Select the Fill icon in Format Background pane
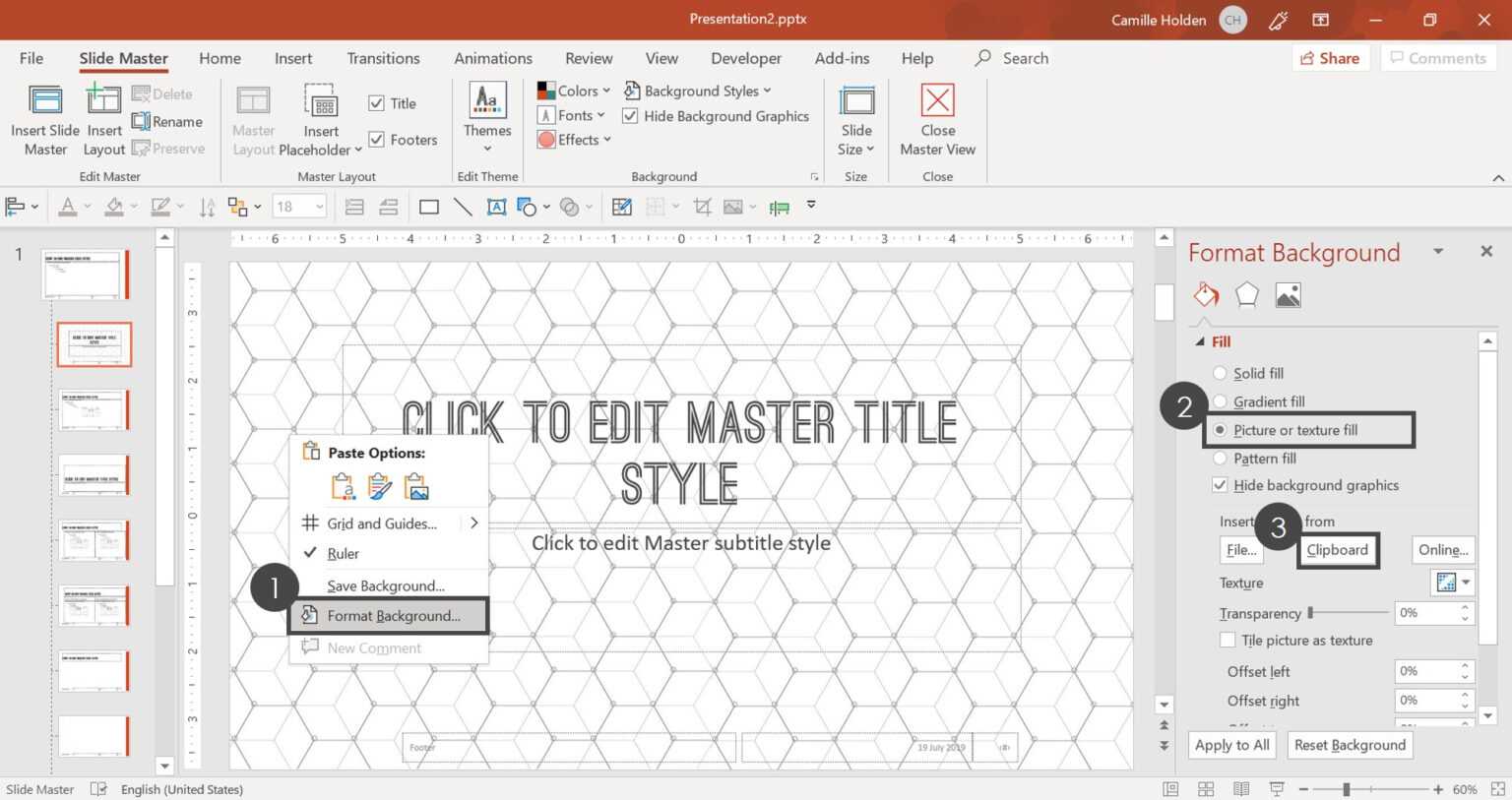The height and width of the screenshot is (800, 1512). (1205, 293)
